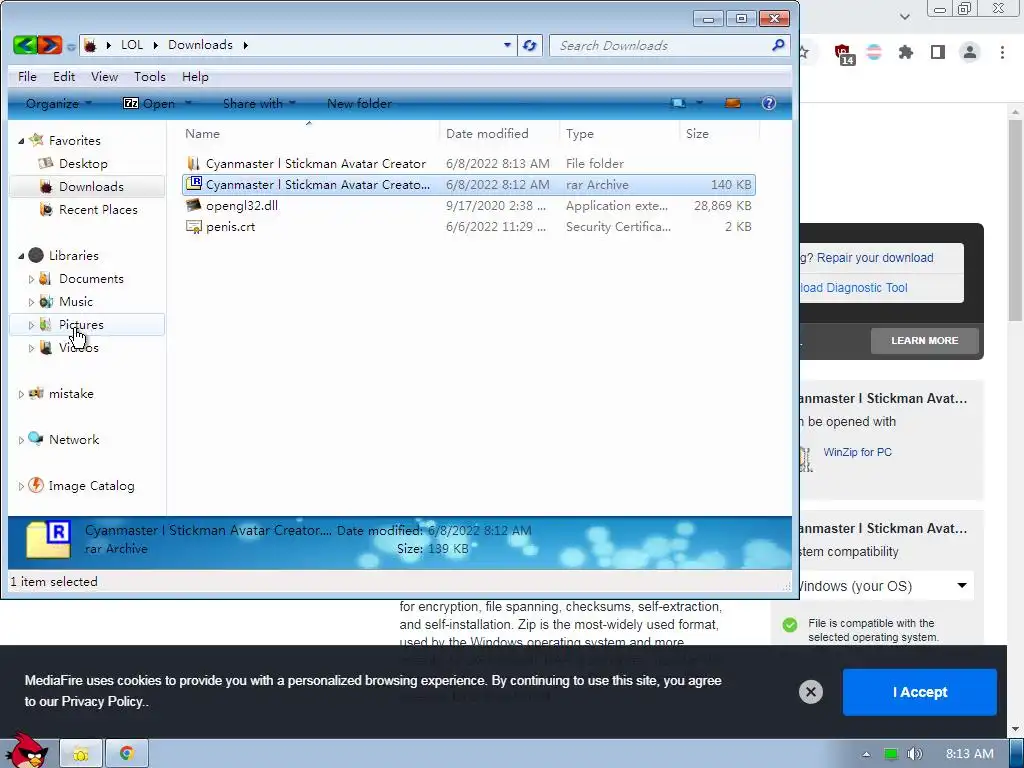Select opengl32.dll file
Image resolution: width=1024 pixels, height=768 pixels.
coord(242,205)
